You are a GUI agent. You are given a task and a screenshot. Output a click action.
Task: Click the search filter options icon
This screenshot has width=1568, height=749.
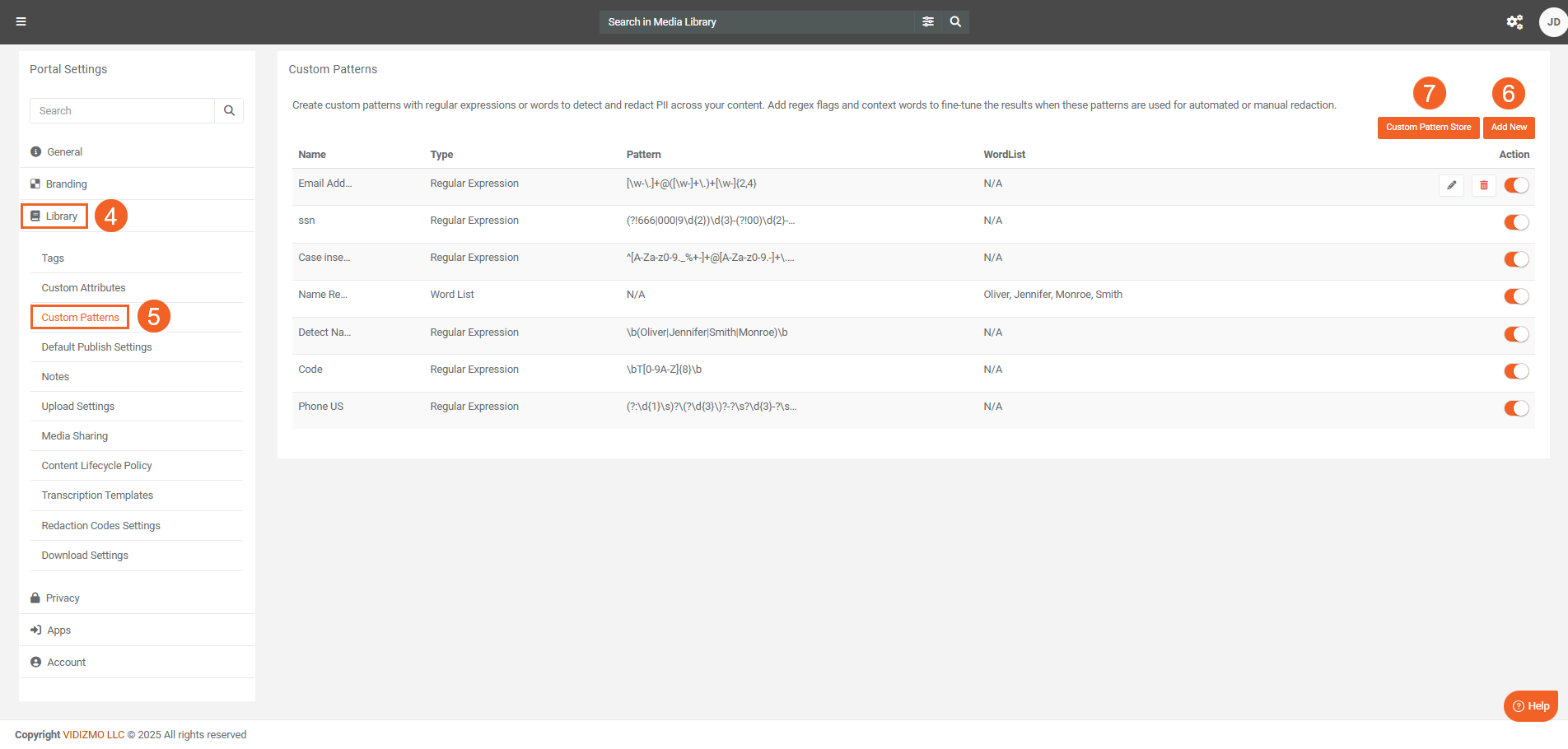[928, 21]
